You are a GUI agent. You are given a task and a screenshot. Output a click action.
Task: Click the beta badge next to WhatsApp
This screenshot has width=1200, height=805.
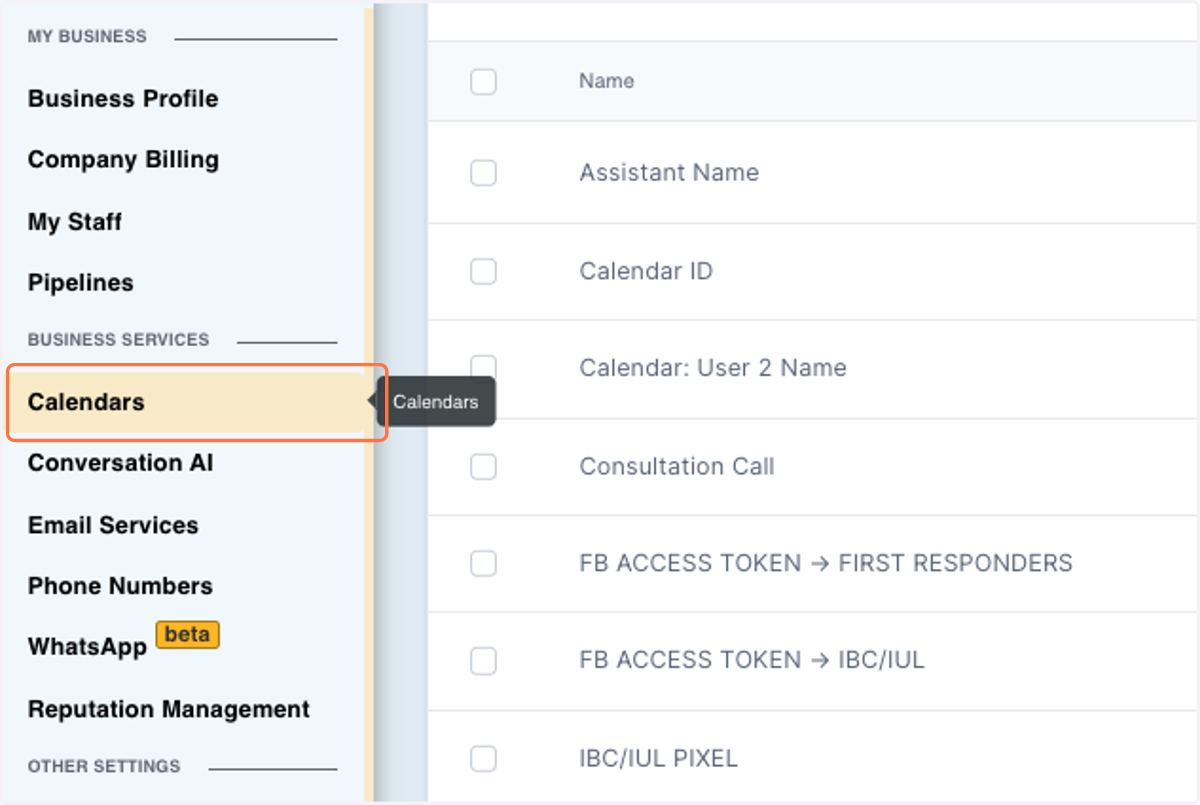tap(187, 635)
